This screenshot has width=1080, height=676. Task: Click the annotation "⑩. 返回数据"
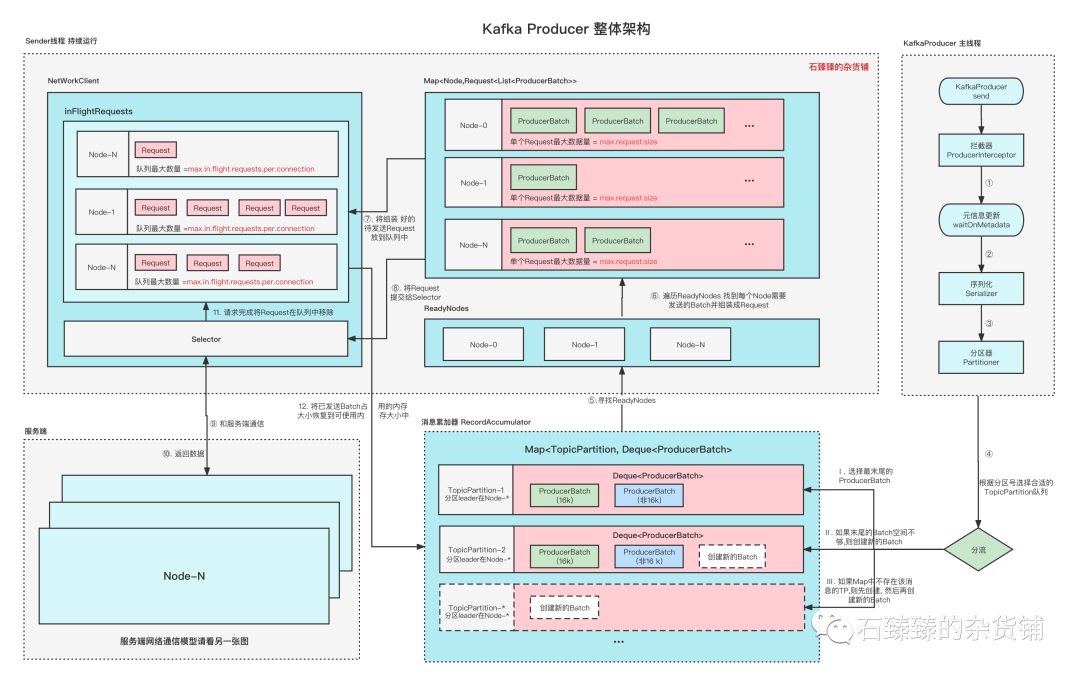[183, 453]
